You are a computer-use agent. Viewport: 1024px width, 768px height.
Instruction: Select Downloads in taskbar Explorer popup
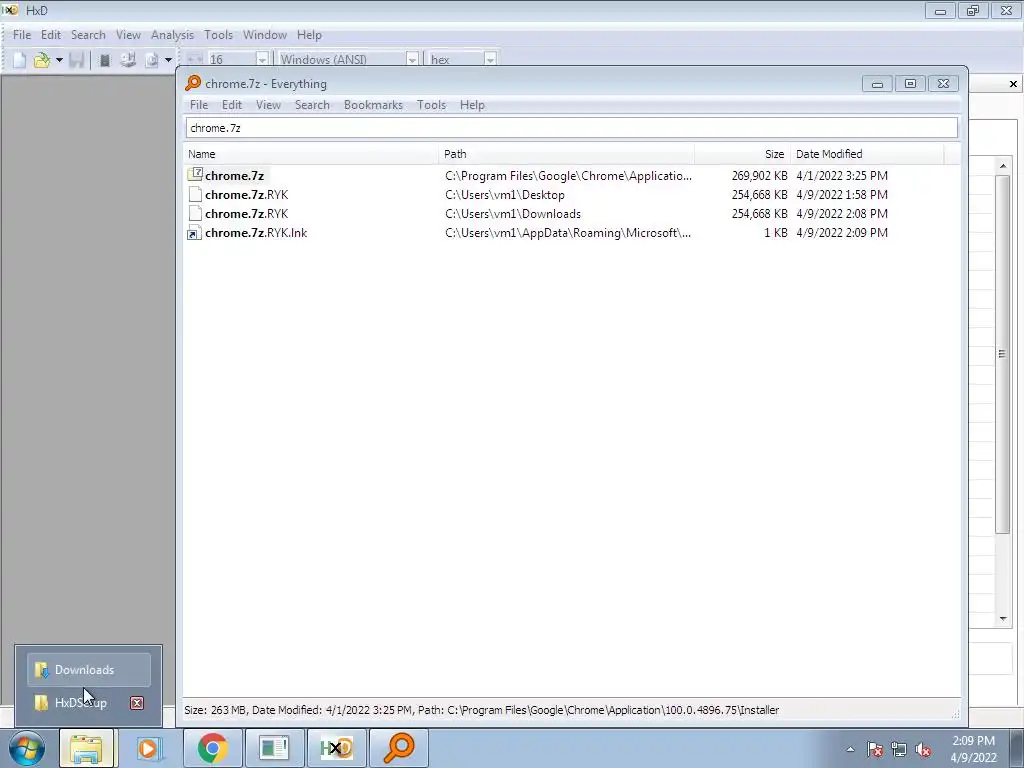89,669
